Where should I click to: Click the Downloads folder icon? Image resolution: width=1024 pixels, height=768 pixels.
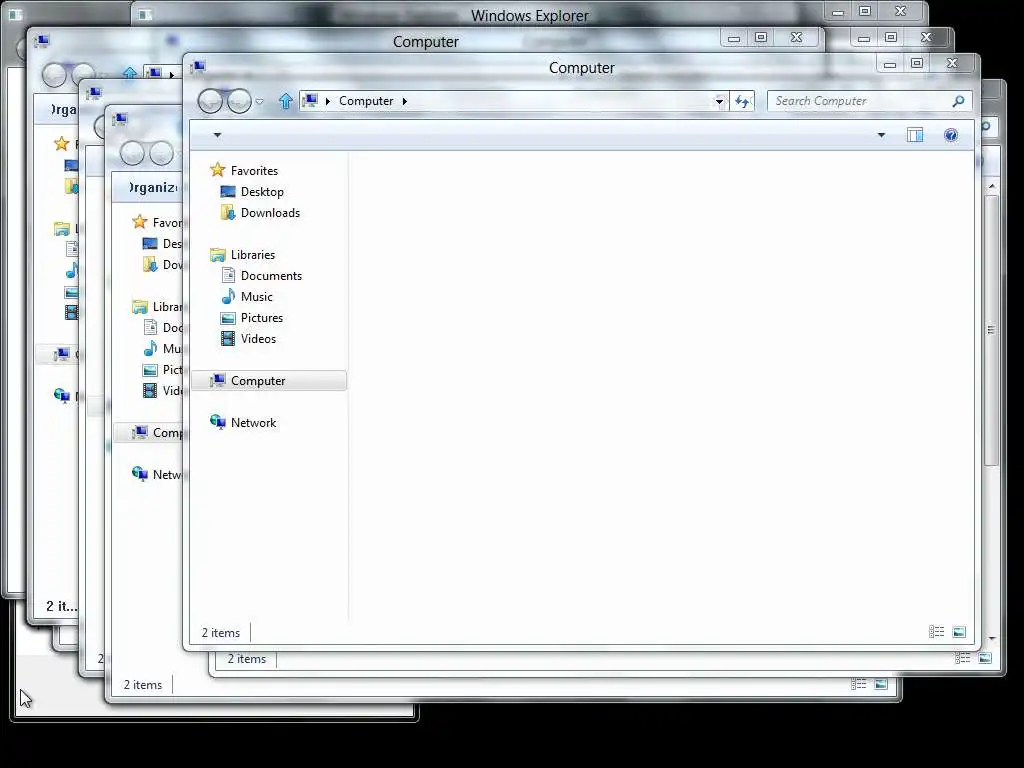[228, 213]
